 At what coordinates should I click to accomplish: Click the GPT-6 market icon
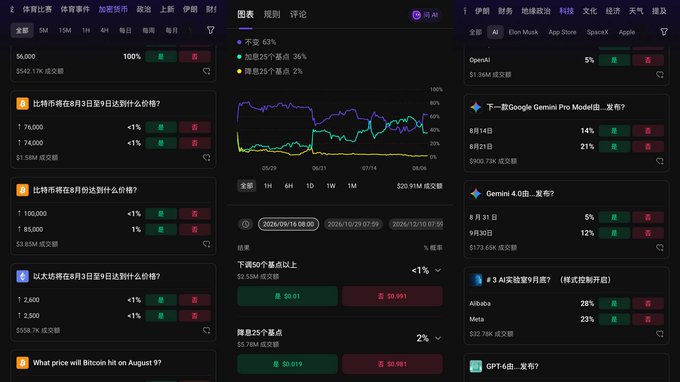click(x=476, y=366)
